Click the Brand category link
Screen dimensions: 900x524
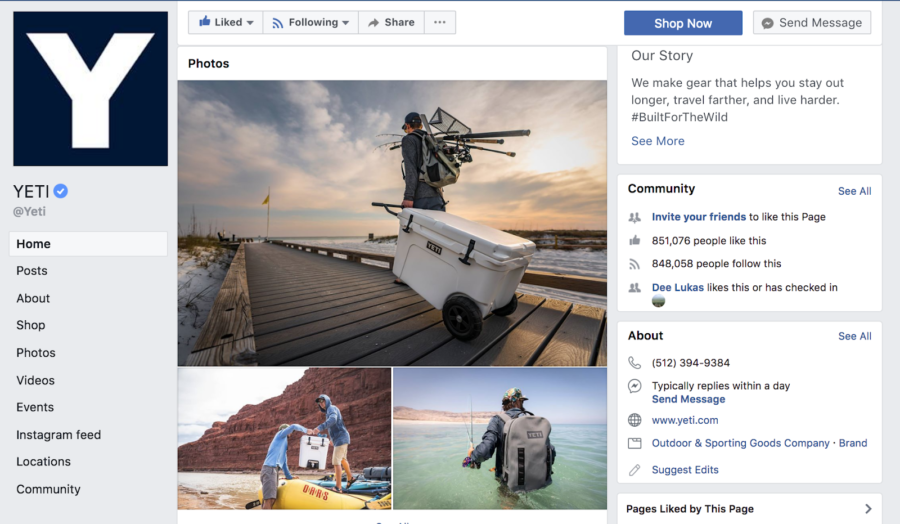pyautogui.click(x=853, y=443)
